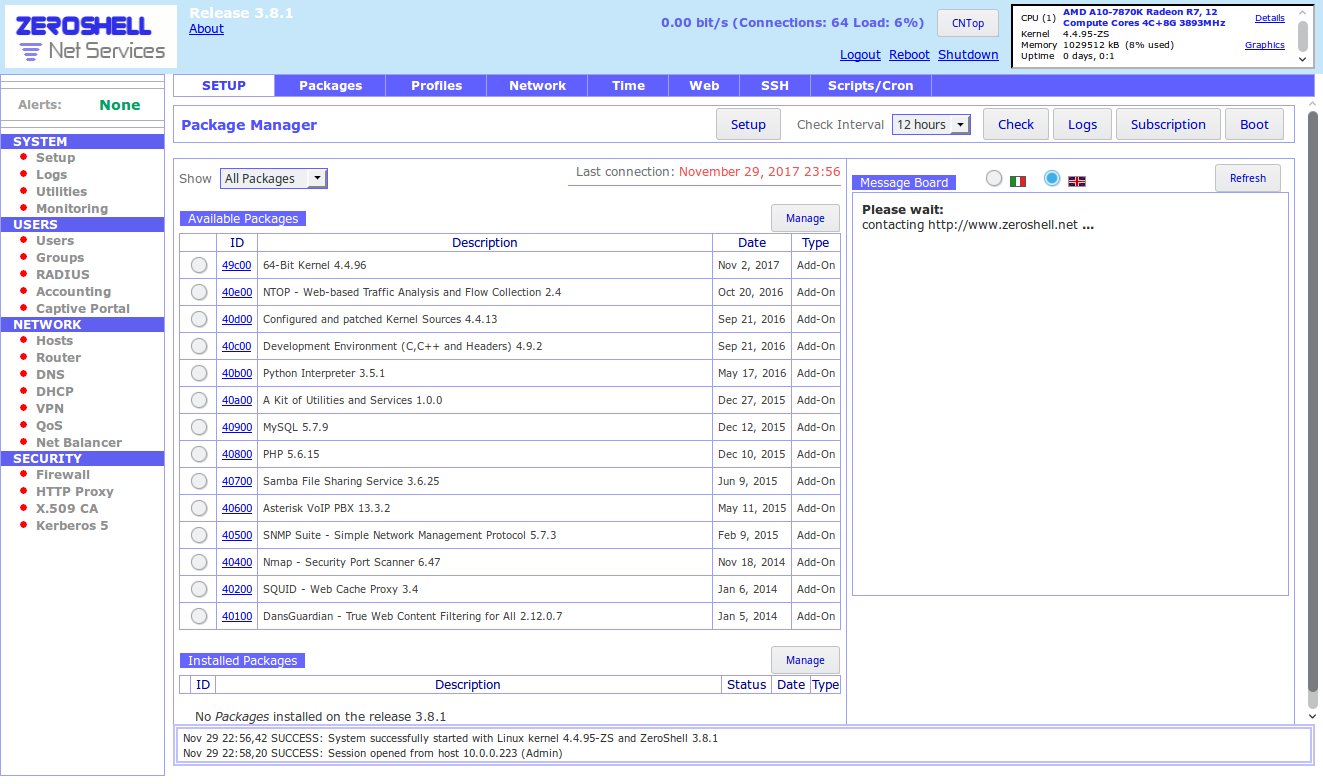Click the Reboot link
Viewport: 1323px width, 784px height.
[909, 55]
